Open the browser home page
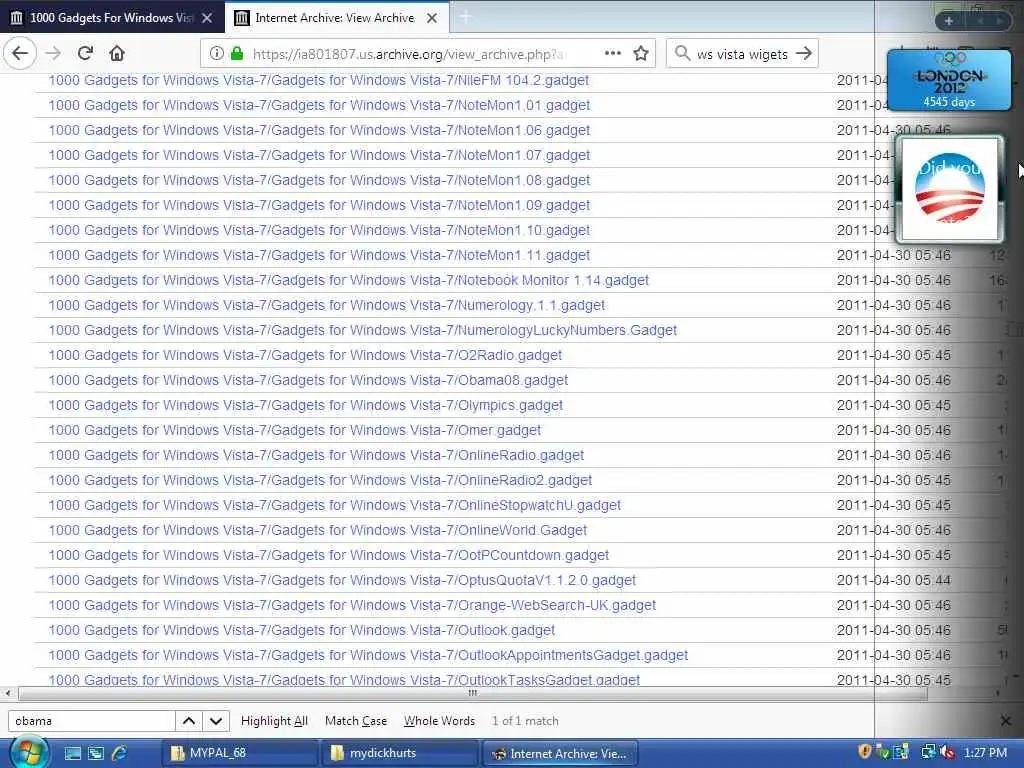Viewport: 1024px width, 768px height. click(x=117, y=54)
